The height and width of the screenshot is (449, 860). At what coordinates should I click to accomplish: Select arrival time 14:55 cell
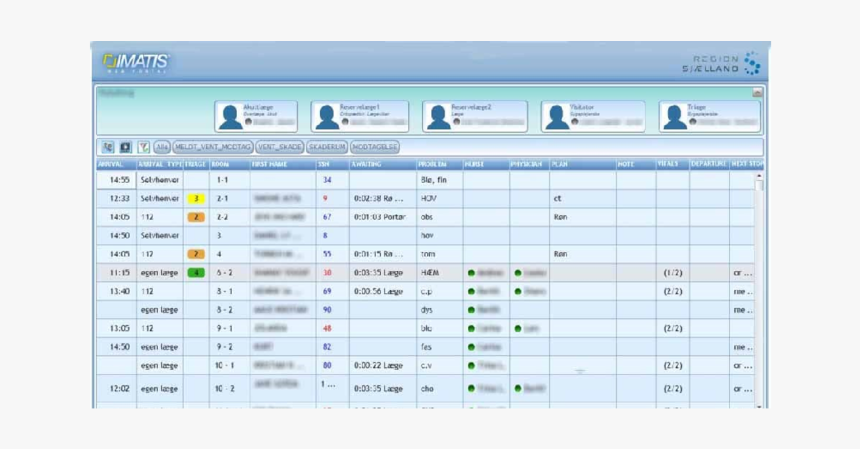[116, 180]
